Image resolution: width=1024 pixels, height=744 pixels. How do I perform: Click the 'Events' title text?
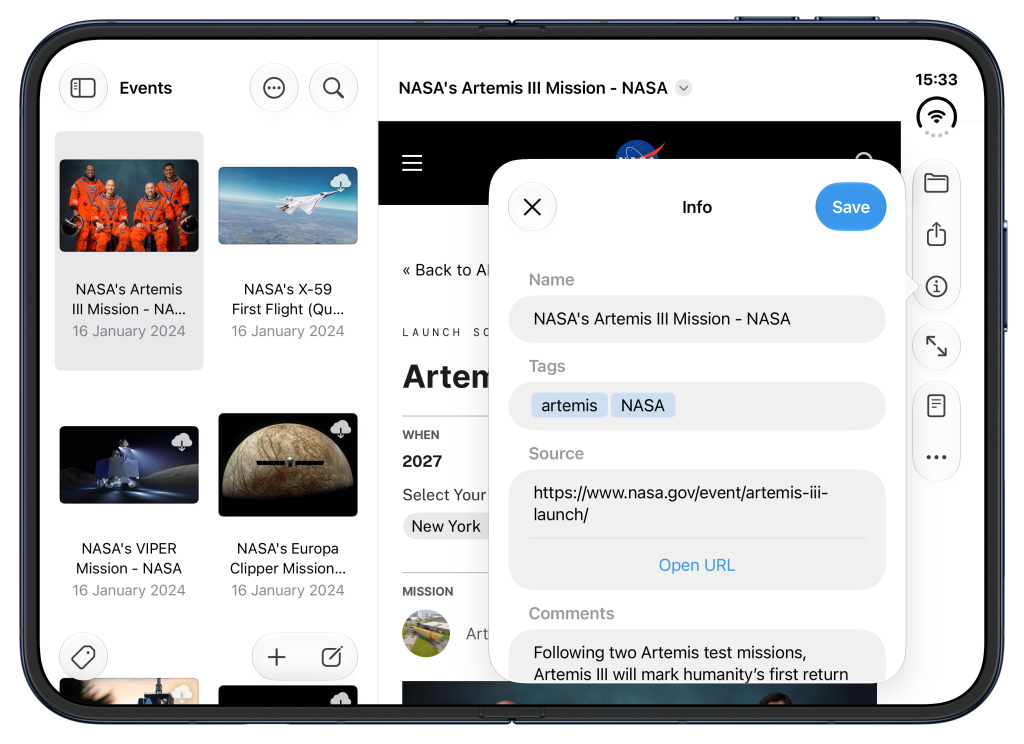point(146,88)
